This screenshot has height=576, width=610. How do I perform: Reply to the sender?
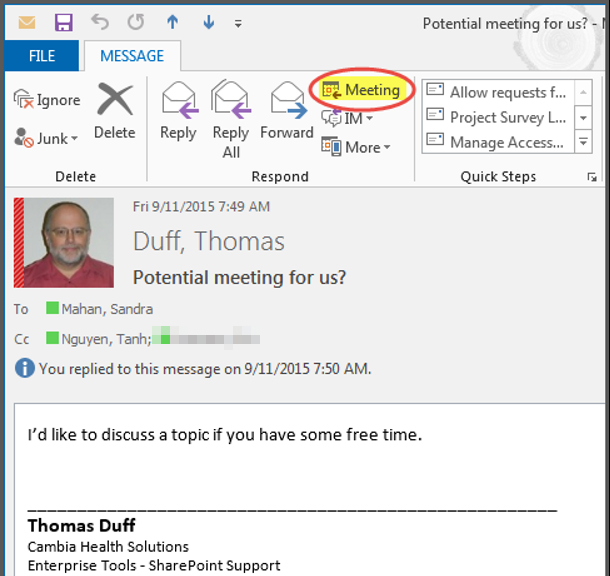(178, 110)
